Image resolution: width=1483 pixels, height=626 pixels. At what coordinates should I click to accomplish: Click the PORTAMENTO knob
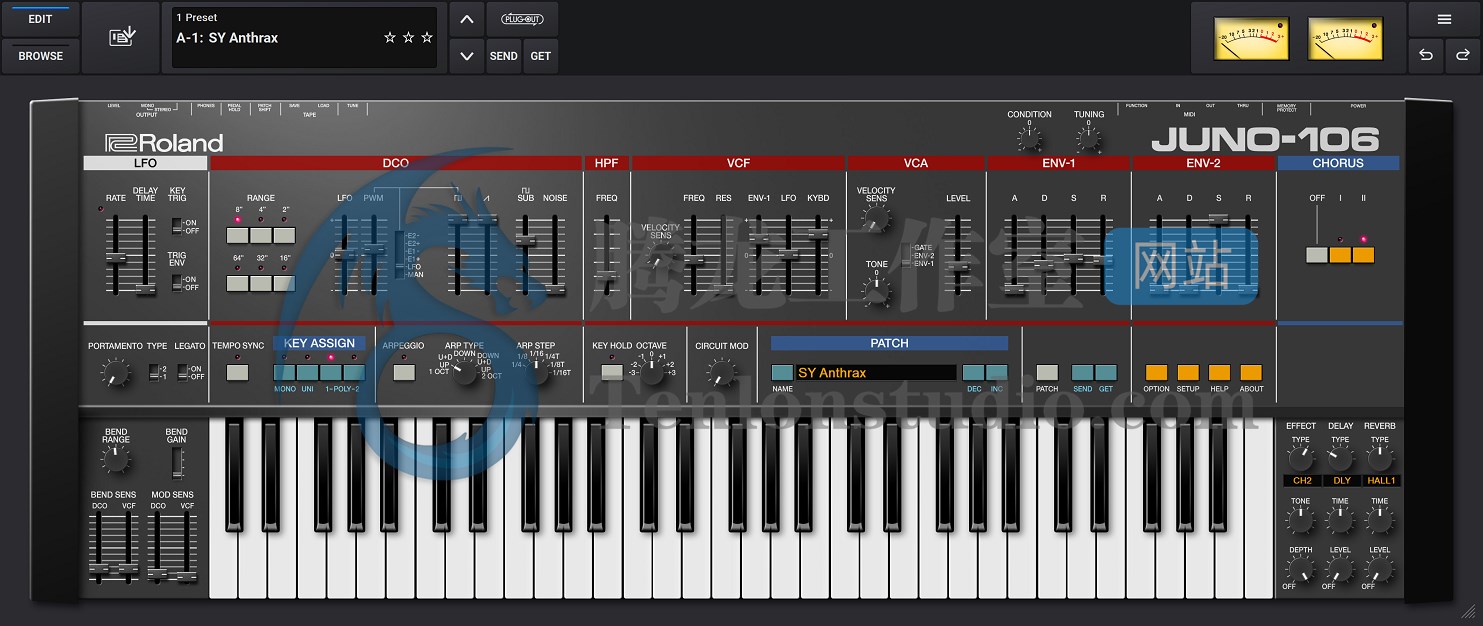pyautogui.click(x=115, y=374)
